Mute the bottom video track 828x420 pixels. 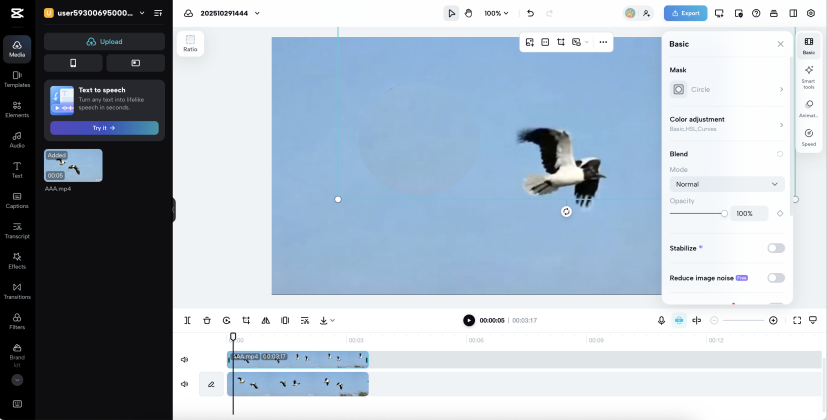tap(184, 384)
